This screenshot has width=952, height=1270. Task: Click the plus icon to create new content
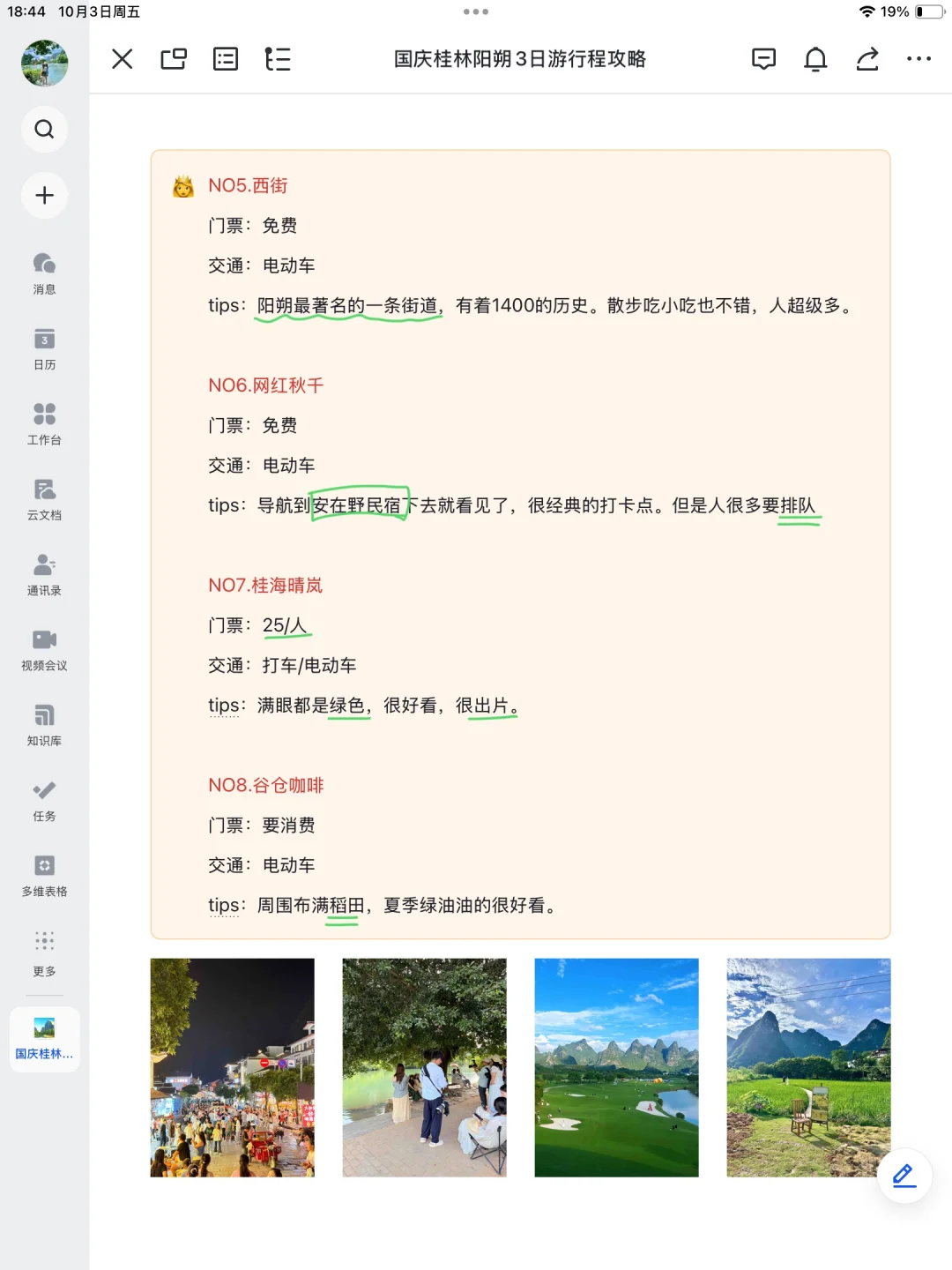coord(44,196)
